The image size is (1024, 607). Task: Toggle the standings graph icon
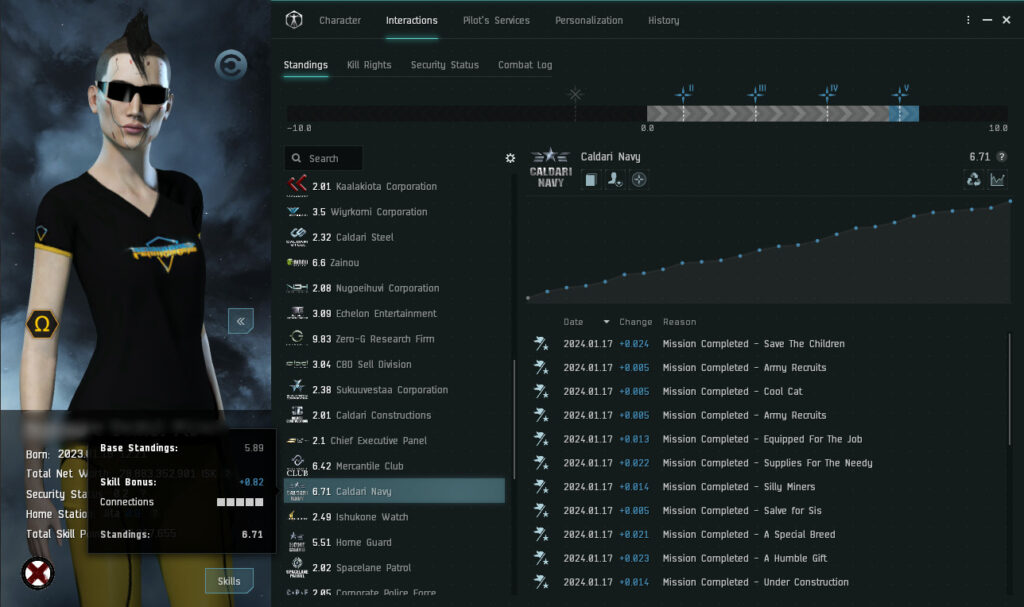click(x=997, y=179)
